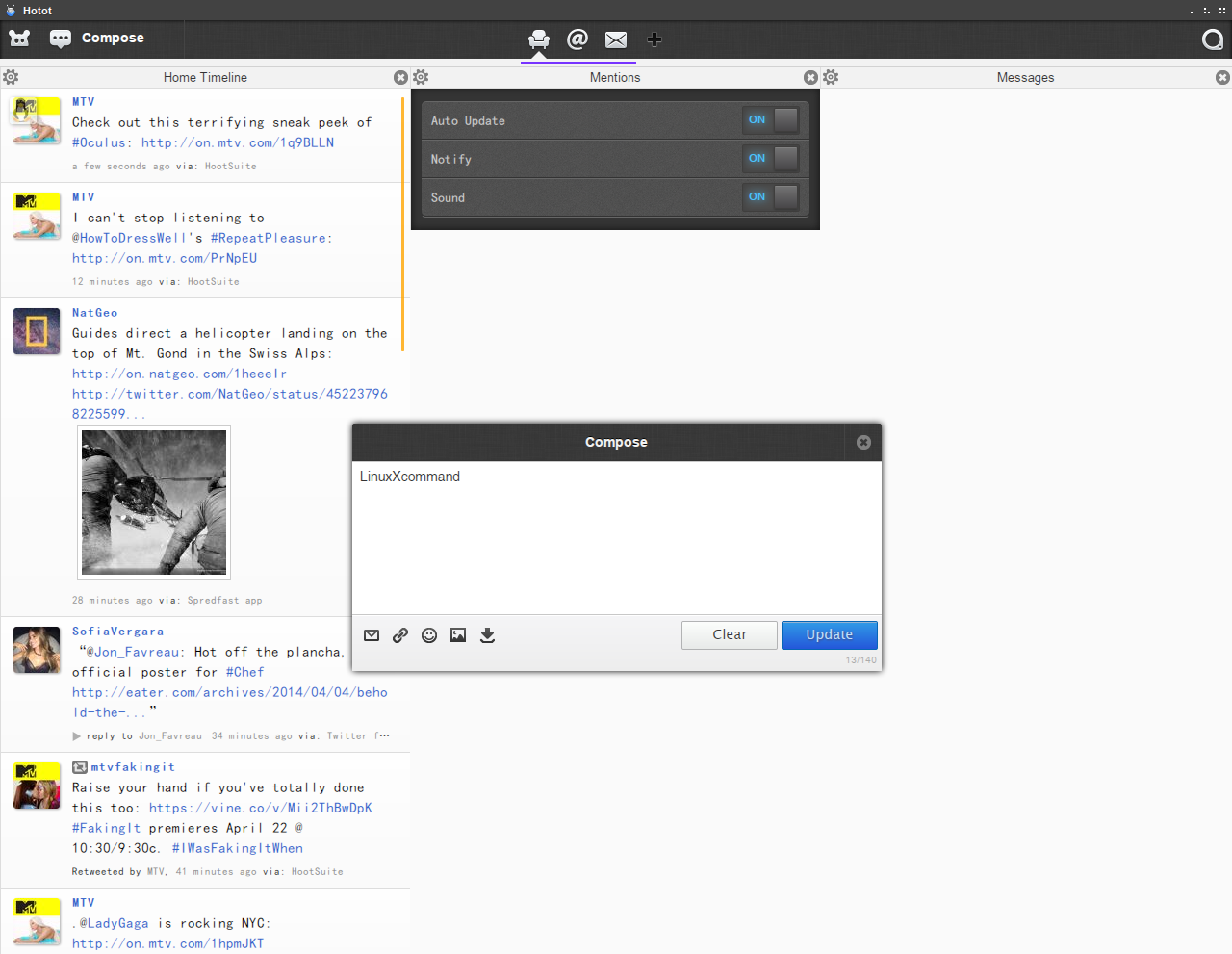Open link on.mtv.com/1q9BLLN
The height and width of the screenshot is (954, 1232).
pos(238,142)
